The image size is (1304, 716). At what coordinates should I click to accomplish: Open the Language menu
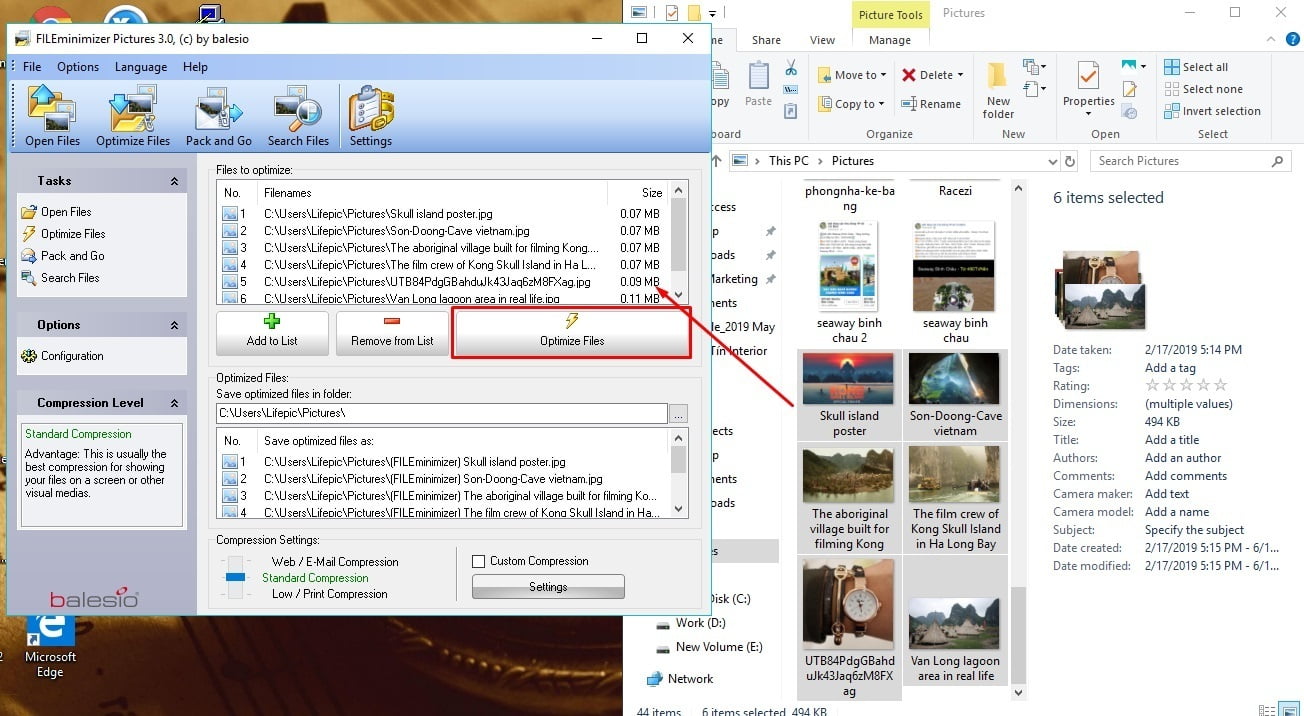(141, 67)
